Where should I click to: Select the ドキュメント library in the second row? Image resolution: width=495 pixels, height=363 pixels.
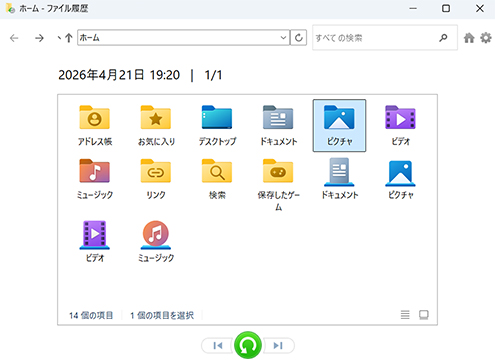click(x=339, y=179)
